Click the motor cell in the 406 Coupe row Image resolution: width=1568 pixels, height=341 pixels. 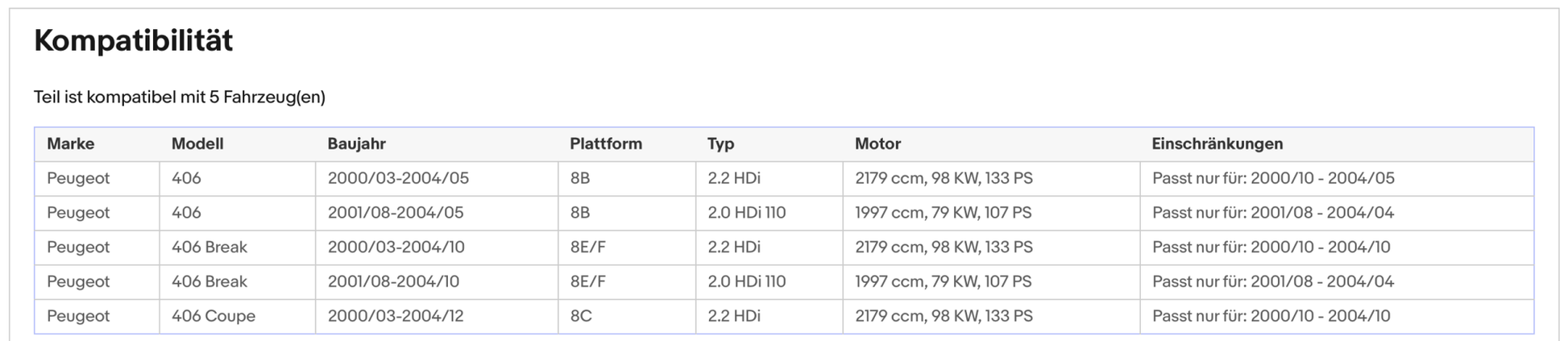pos(944,316)
